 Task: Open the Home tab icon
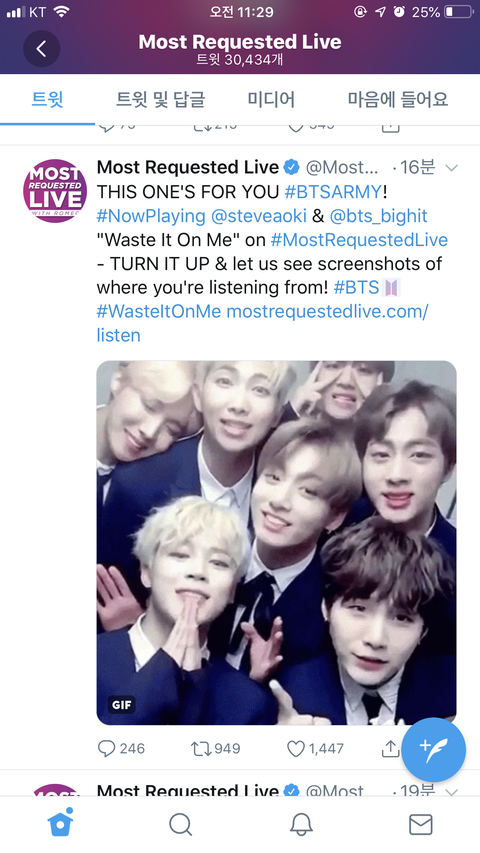pos(61,823)
